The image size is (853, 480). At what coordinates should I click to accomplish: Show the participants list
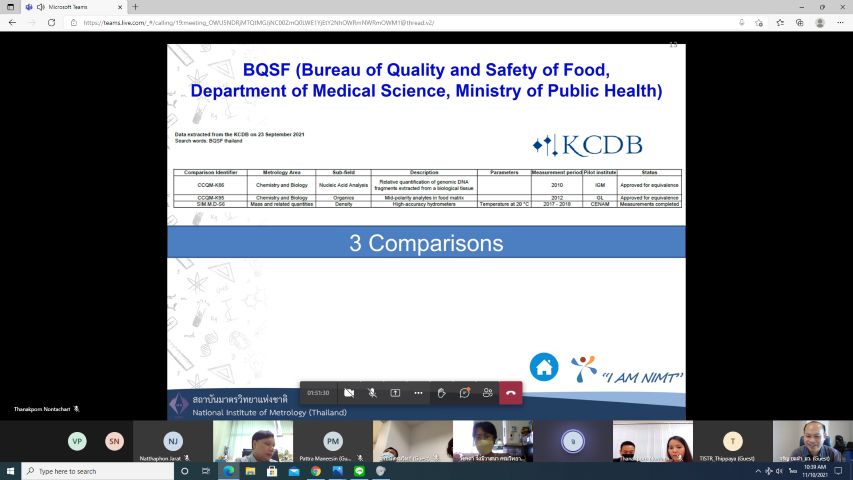(487, 393)
